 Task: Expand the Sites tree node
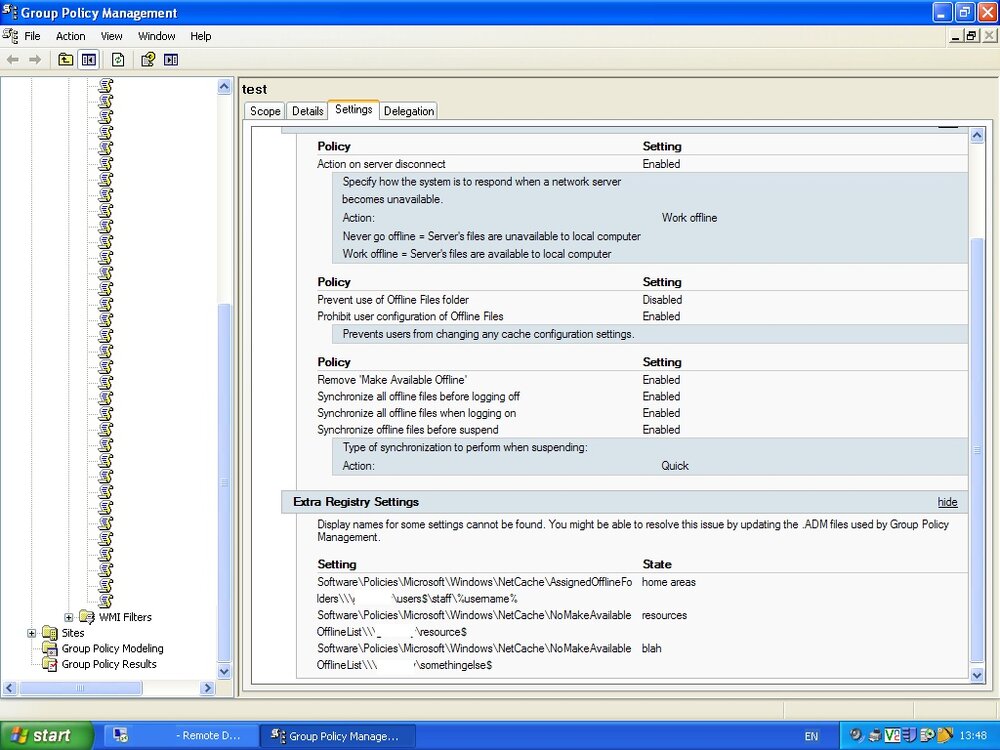(x=32, y=633)
